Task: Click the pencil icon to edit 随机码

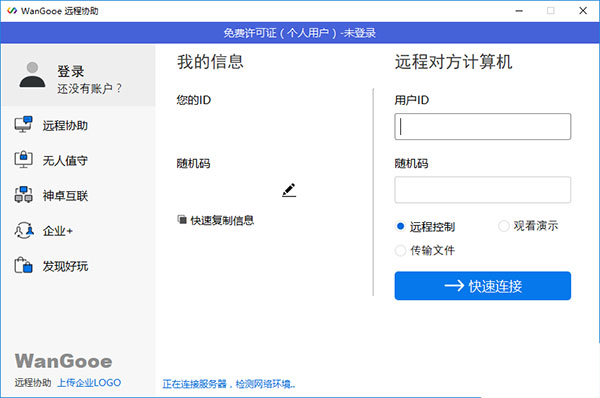Action: coord(289,190)
